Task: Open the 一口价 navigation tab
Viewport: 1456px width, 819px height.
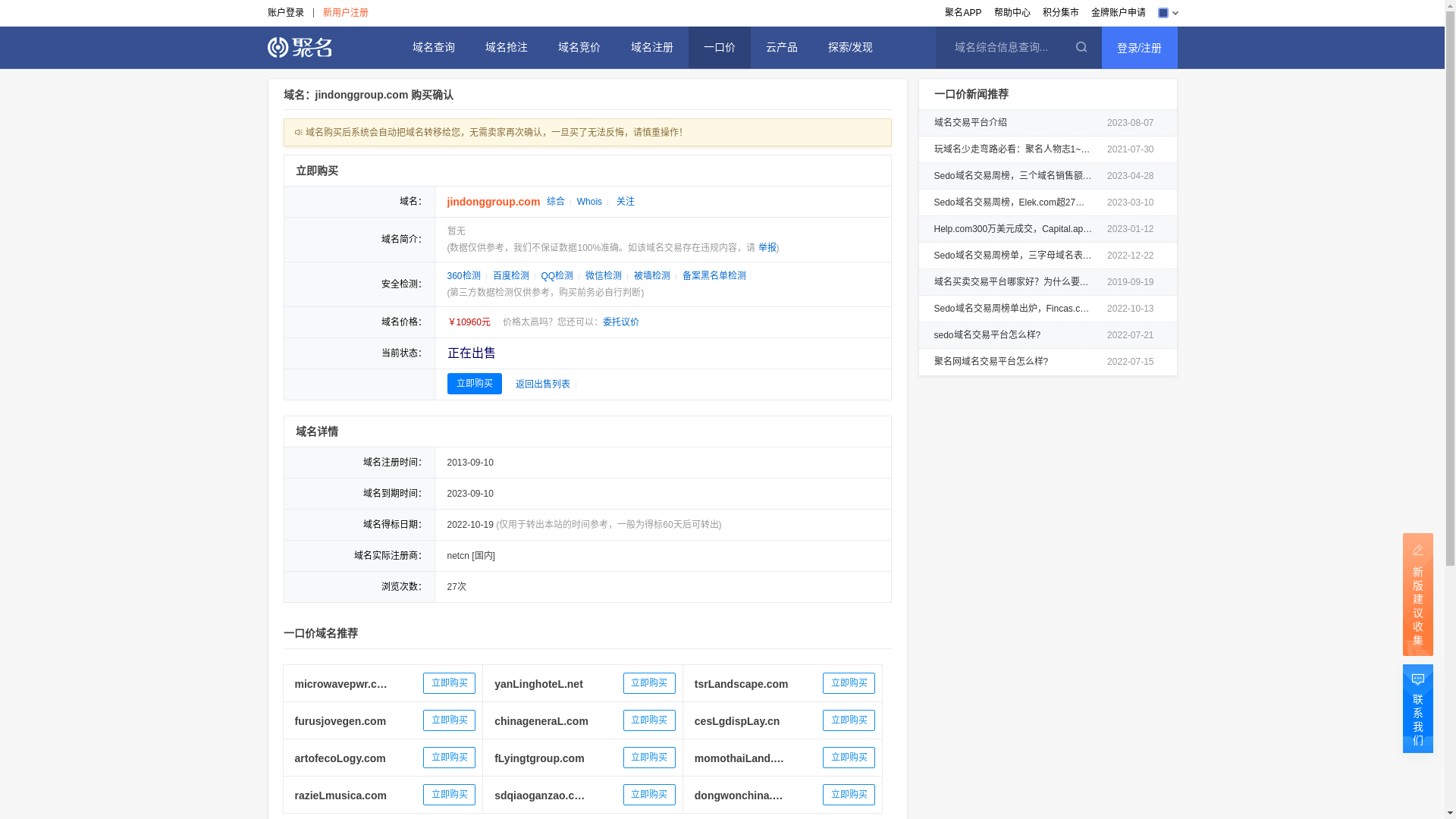Action: coord(719,47)
